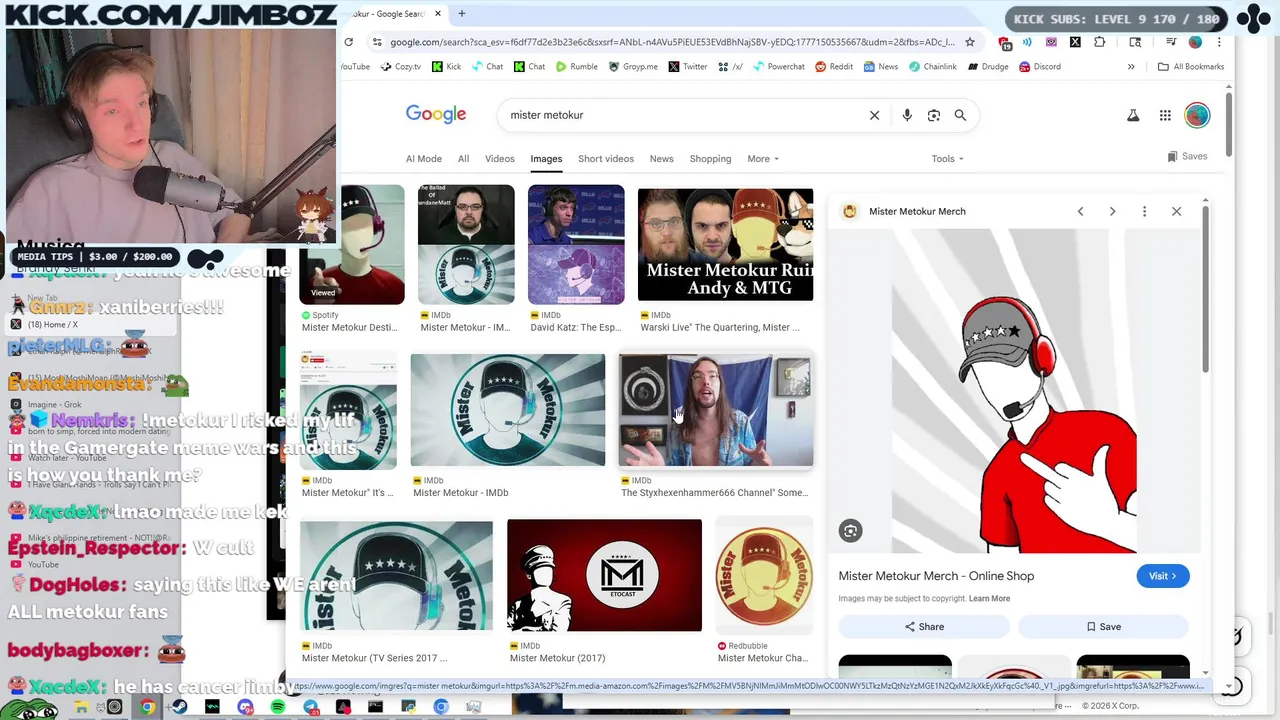Open the Warski Live thumbnail result

point(725,244)
